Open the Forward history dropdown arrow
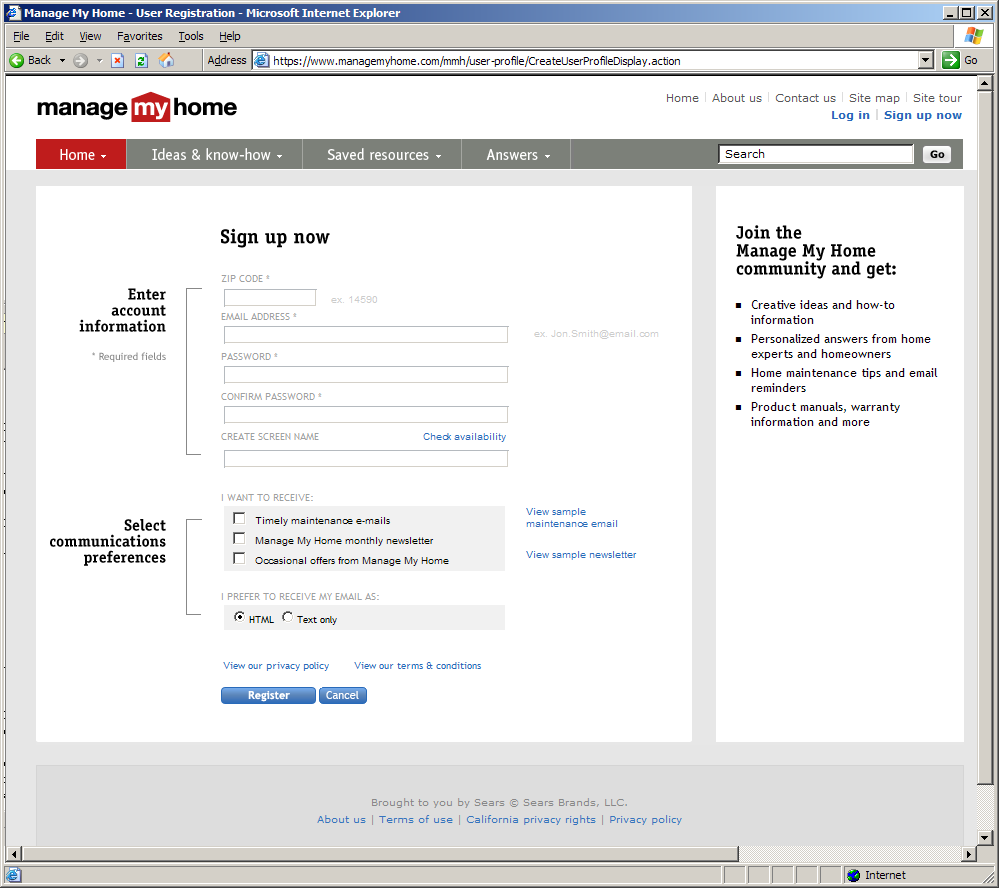The image size is (999, 888). [x=99, y=61]
